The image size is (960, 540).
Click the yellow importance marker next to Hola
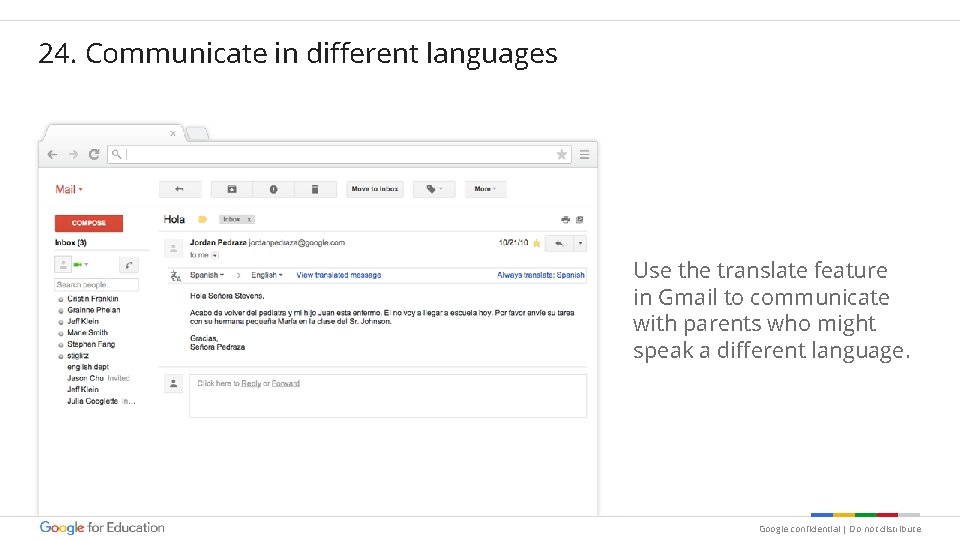click(x=203, y=219)
